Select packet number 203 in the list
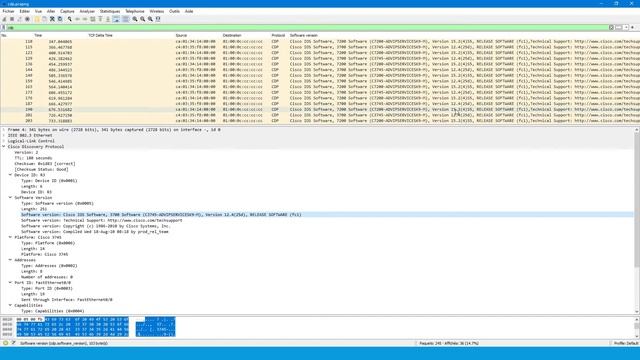 pos(320,121)
